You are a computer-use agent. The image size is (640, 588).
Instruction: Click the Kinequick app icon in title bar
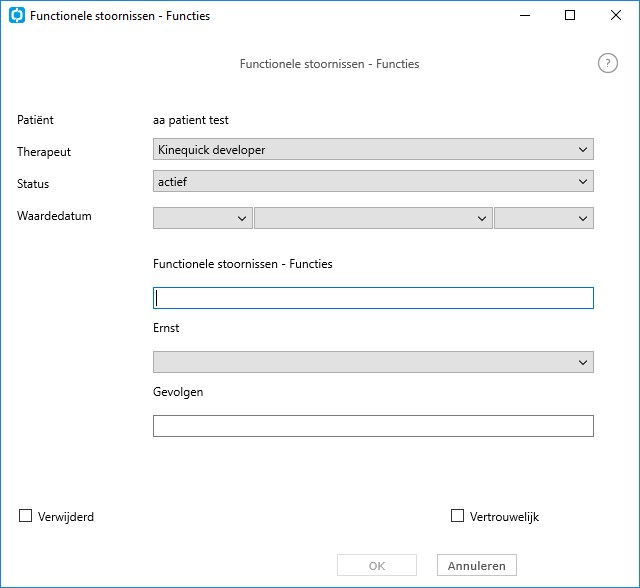[x=17, y=16]
